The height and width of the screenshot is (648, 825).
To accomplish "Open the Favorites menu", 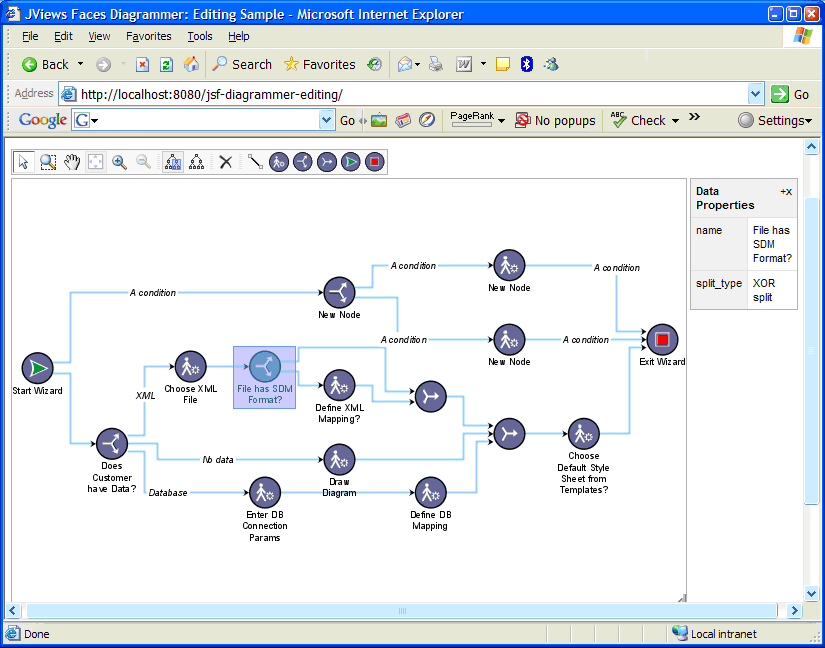I will click(148, 36).
